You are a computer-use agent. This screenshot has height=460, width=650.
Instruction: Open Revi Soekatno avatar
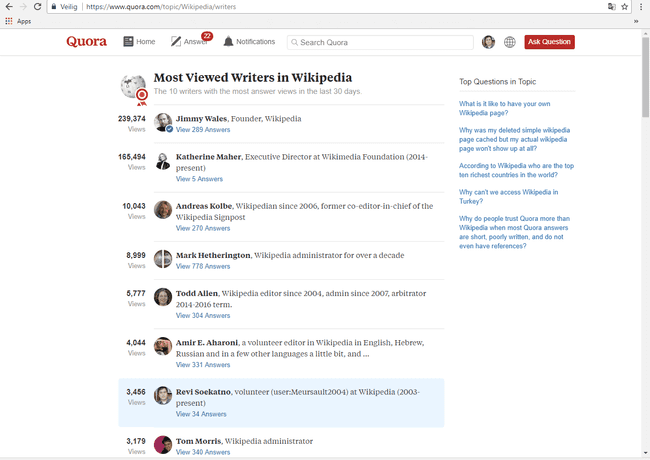(163, 396)
